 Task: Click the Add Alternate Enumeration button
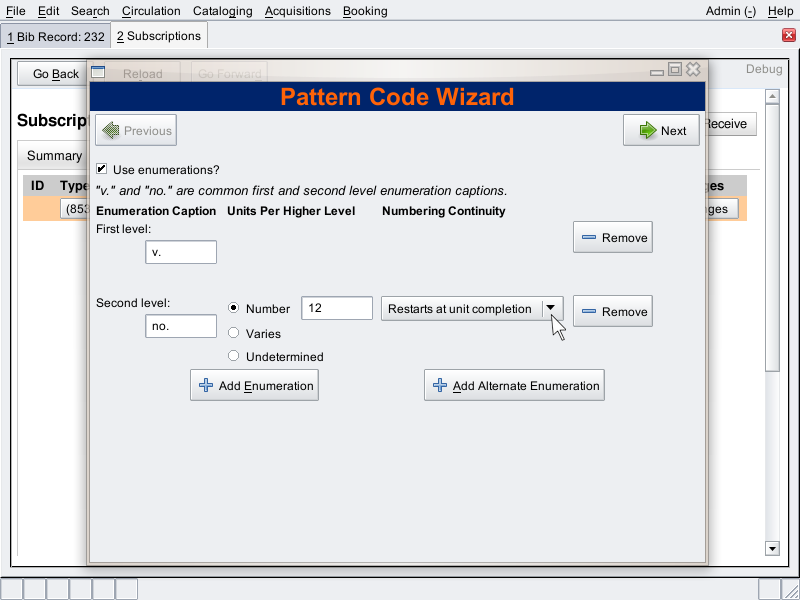tap(514, 386)
